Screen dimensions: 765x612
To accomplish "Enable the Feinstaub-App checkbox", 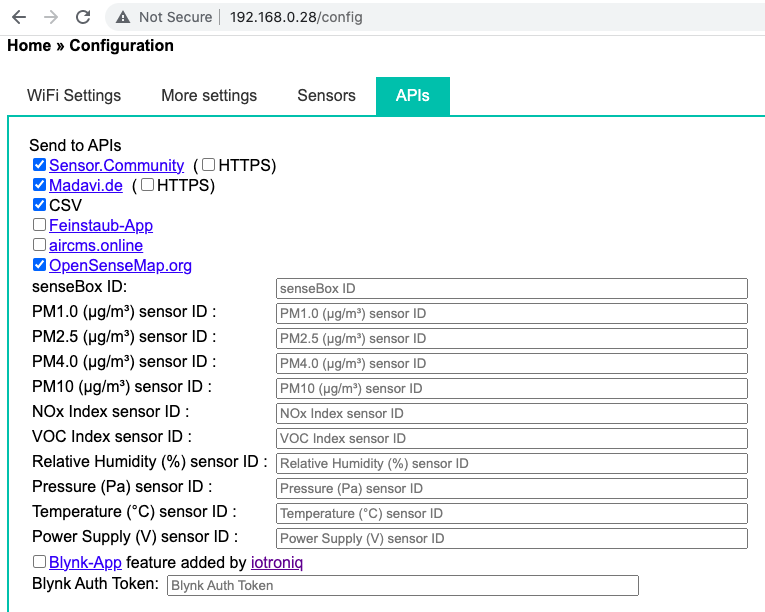I will tap(39, 225).
